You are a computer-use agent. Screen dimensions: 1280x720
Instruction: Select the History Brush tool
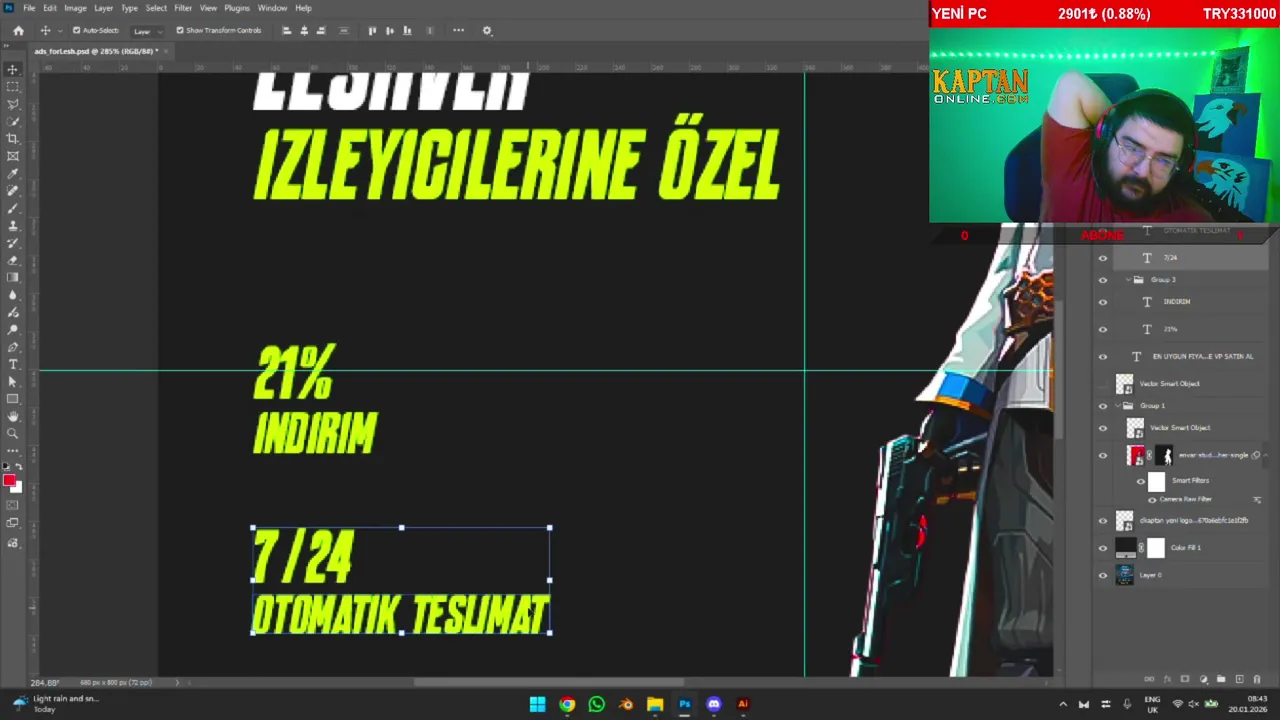pos(13,243)
